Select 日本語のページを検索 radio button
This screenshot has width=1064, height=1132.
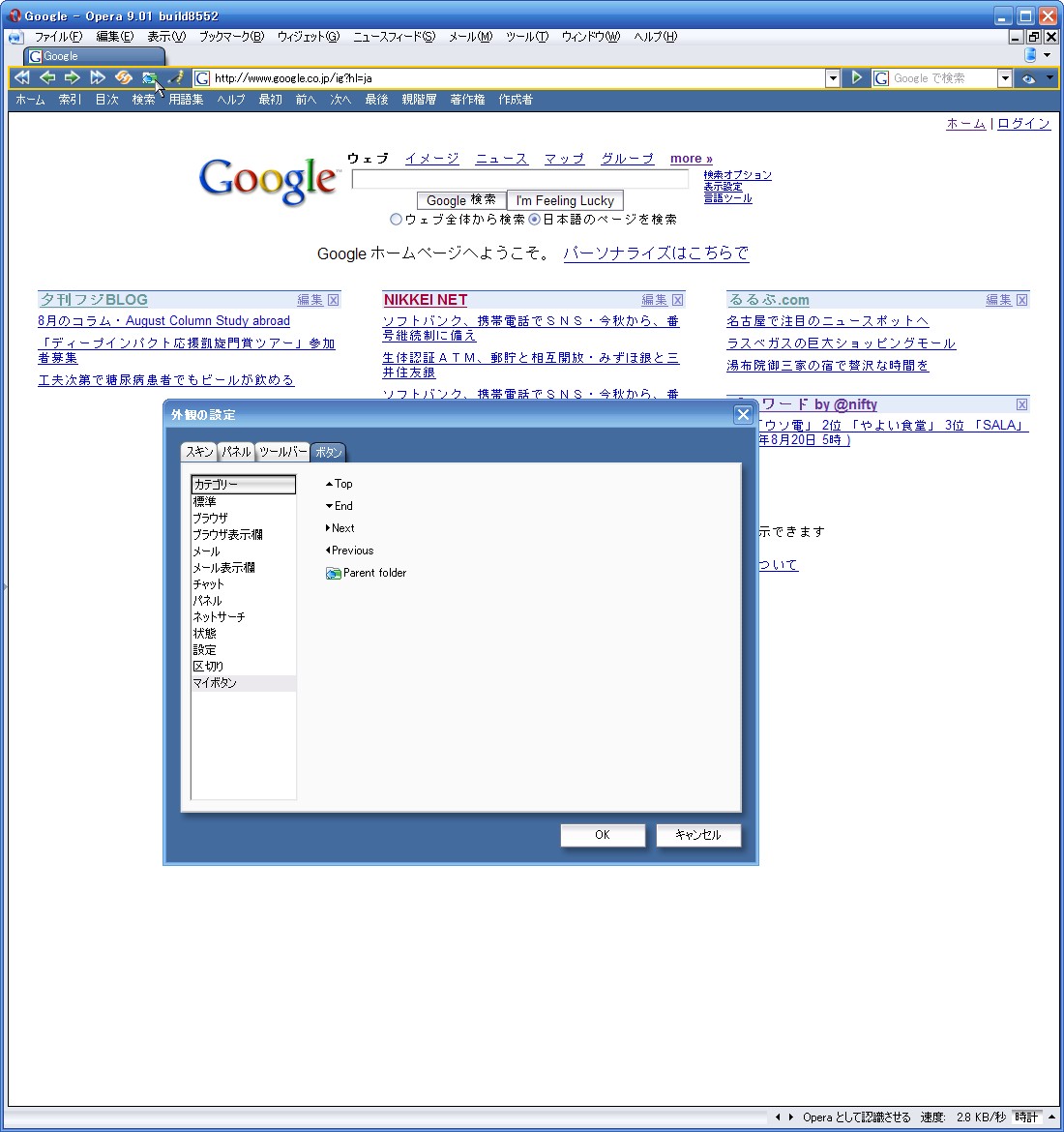pyautogui.click(x=534, y=219)
